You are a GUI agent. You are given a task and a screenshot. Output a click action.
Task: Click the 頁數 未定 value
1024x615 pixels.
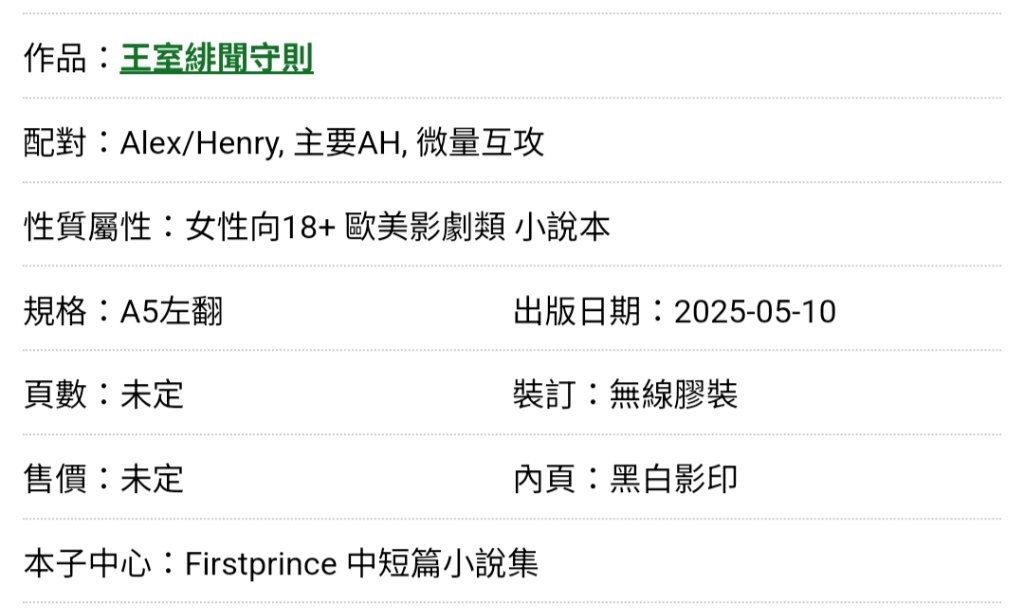coord(152,395)
